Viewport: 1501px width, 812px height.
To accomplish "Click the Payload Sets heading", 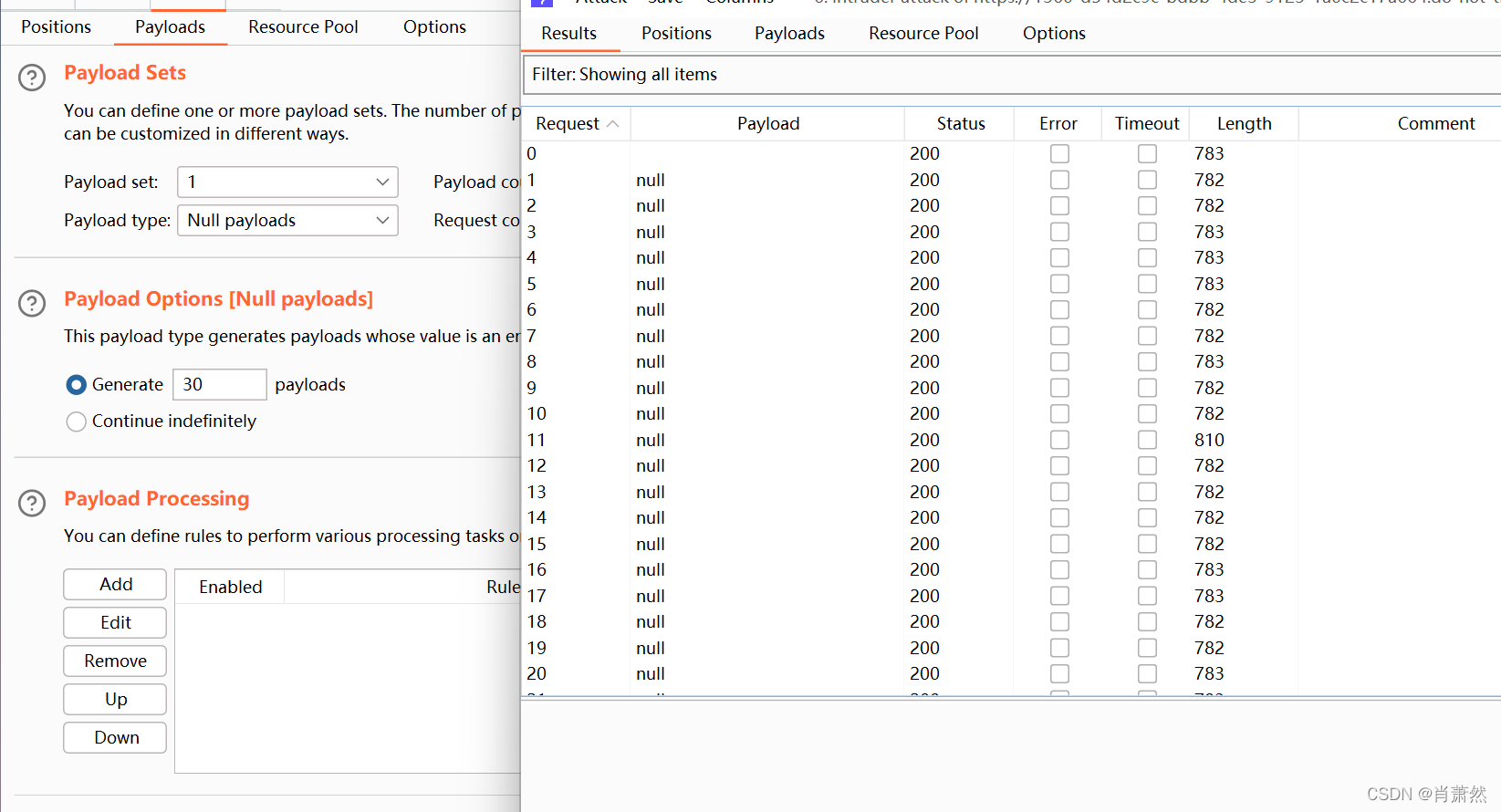I will [125, 73].
